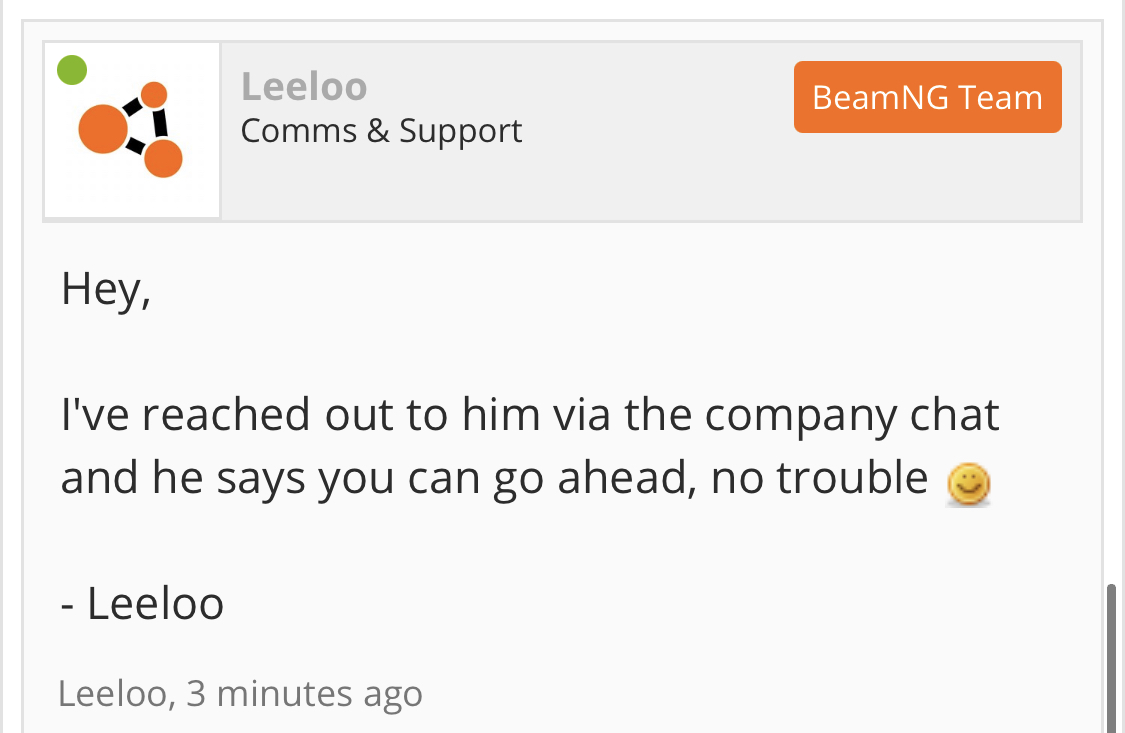The height and width of the screenshot is (733, 1125).
Task: Click Leeloo's BeamNG logo avatar
Action: coord(132,131)
